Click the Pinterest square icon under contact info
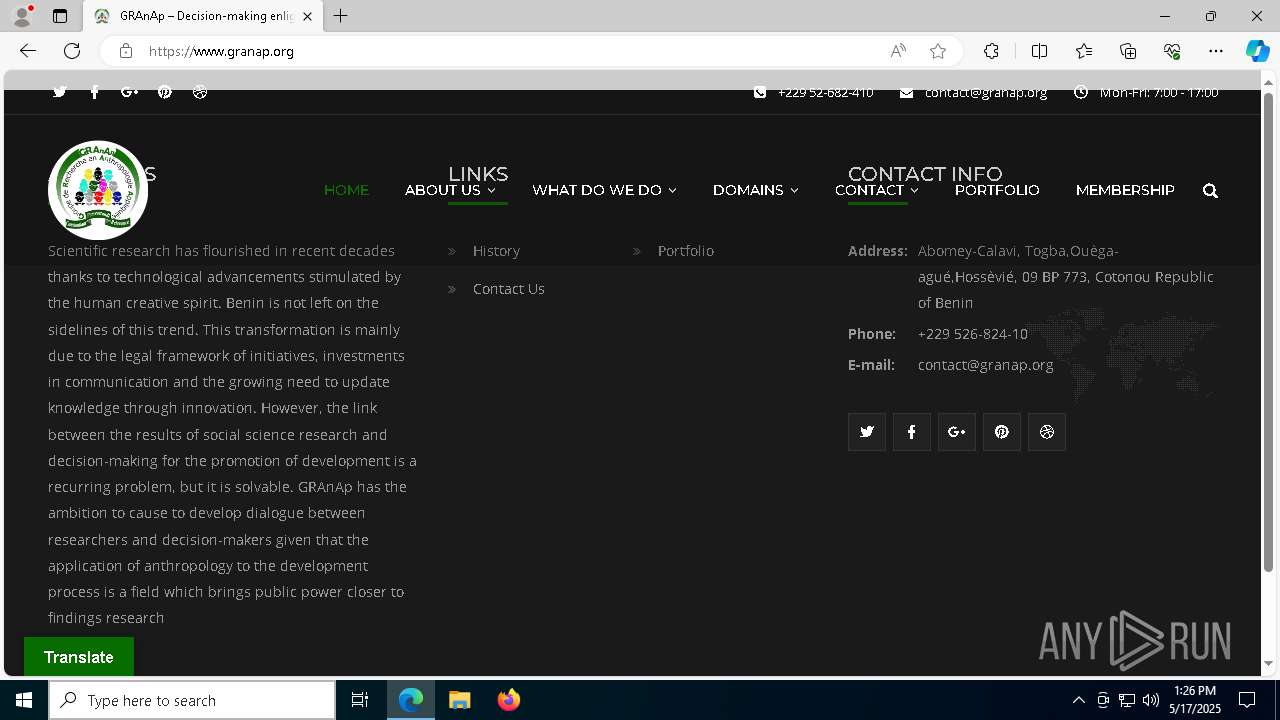1280x720 pixels. pos(1002,432)
